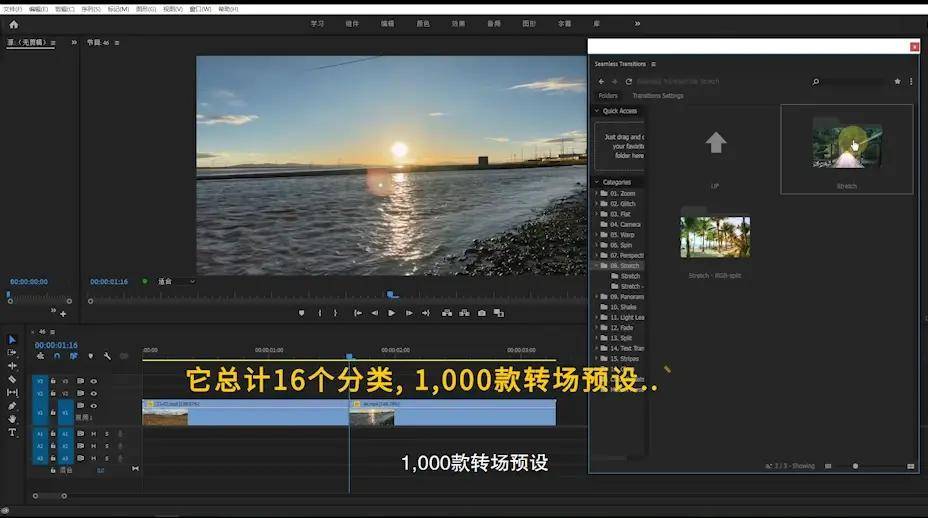Viewport: 928px width, 518px height.
Task: Select the Slip tool
Action: [12, 392]
